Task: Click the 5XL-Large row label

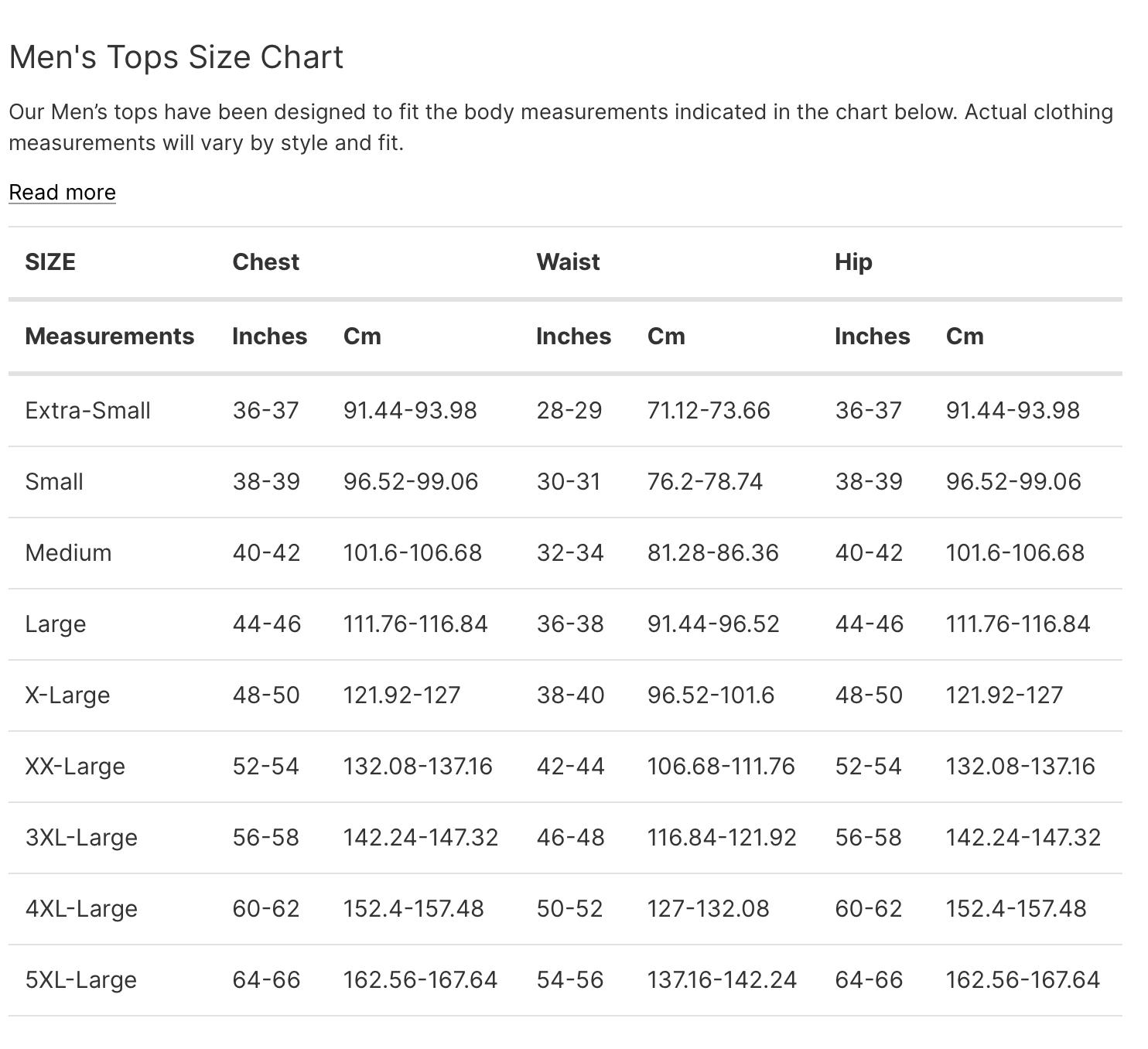Action: (81, 980)
